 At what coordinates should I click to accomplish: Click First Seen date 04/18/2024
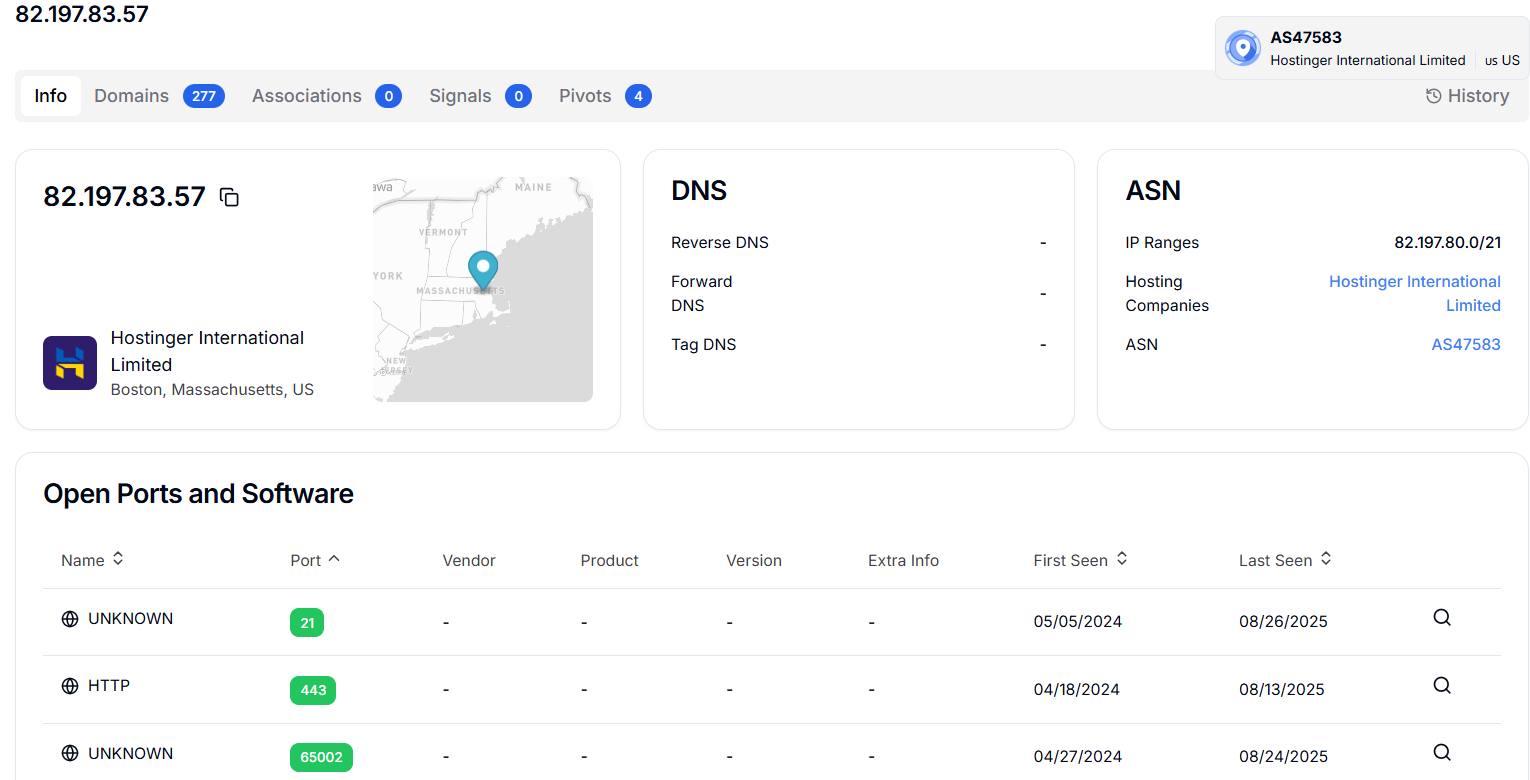(x=1077, y=690)
